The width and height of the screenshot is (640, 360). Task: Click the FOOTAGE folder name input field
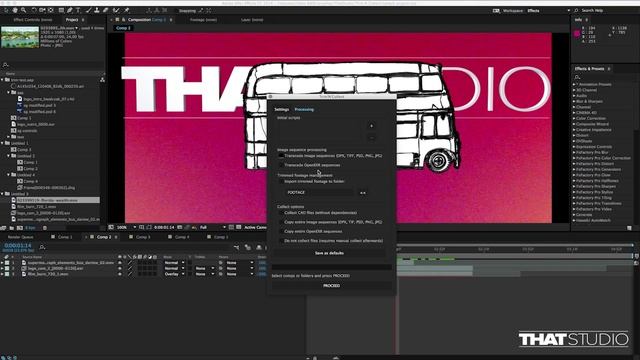pyautogui.click(x=319, y=192)
